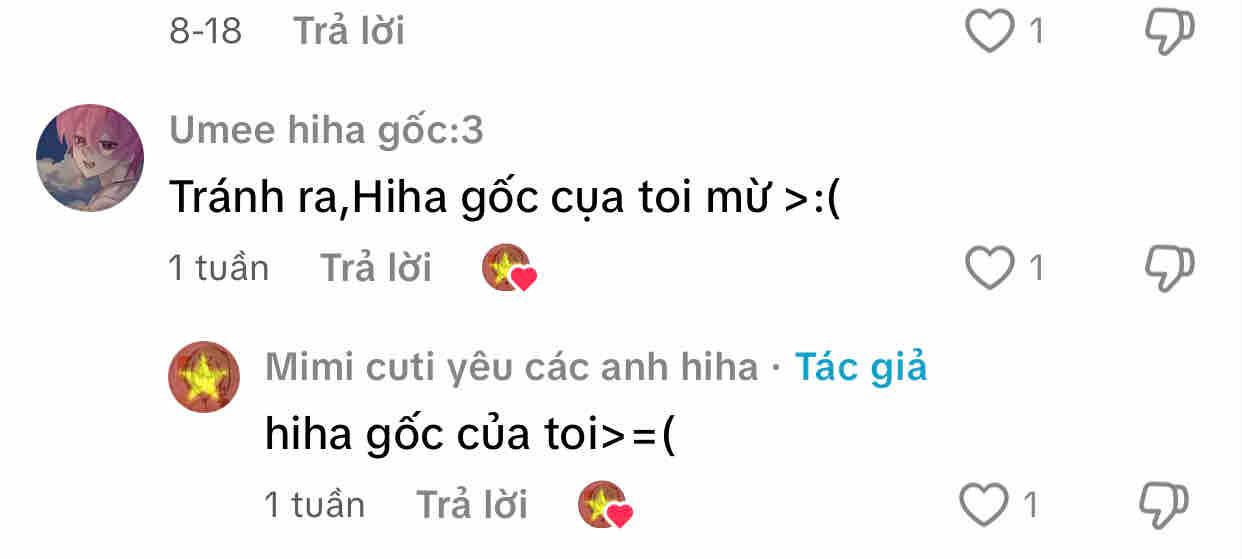Open Mimi cuti's star avatar
Viewport: 1242px width, 559px height.
(x=204, y=377)
